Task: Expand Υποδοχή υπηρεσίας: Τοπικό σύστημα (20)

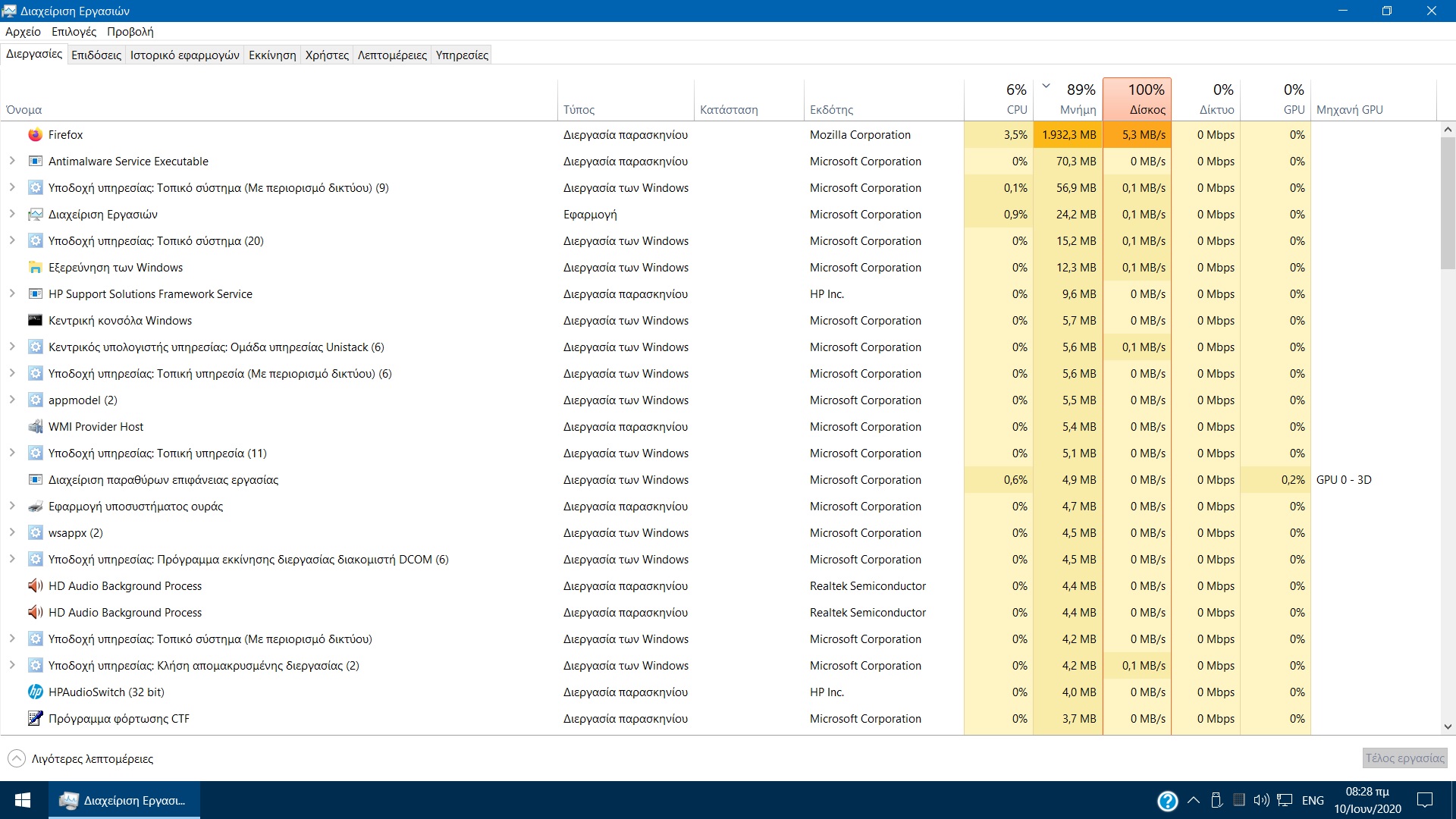Action: (x=12, y=241)
